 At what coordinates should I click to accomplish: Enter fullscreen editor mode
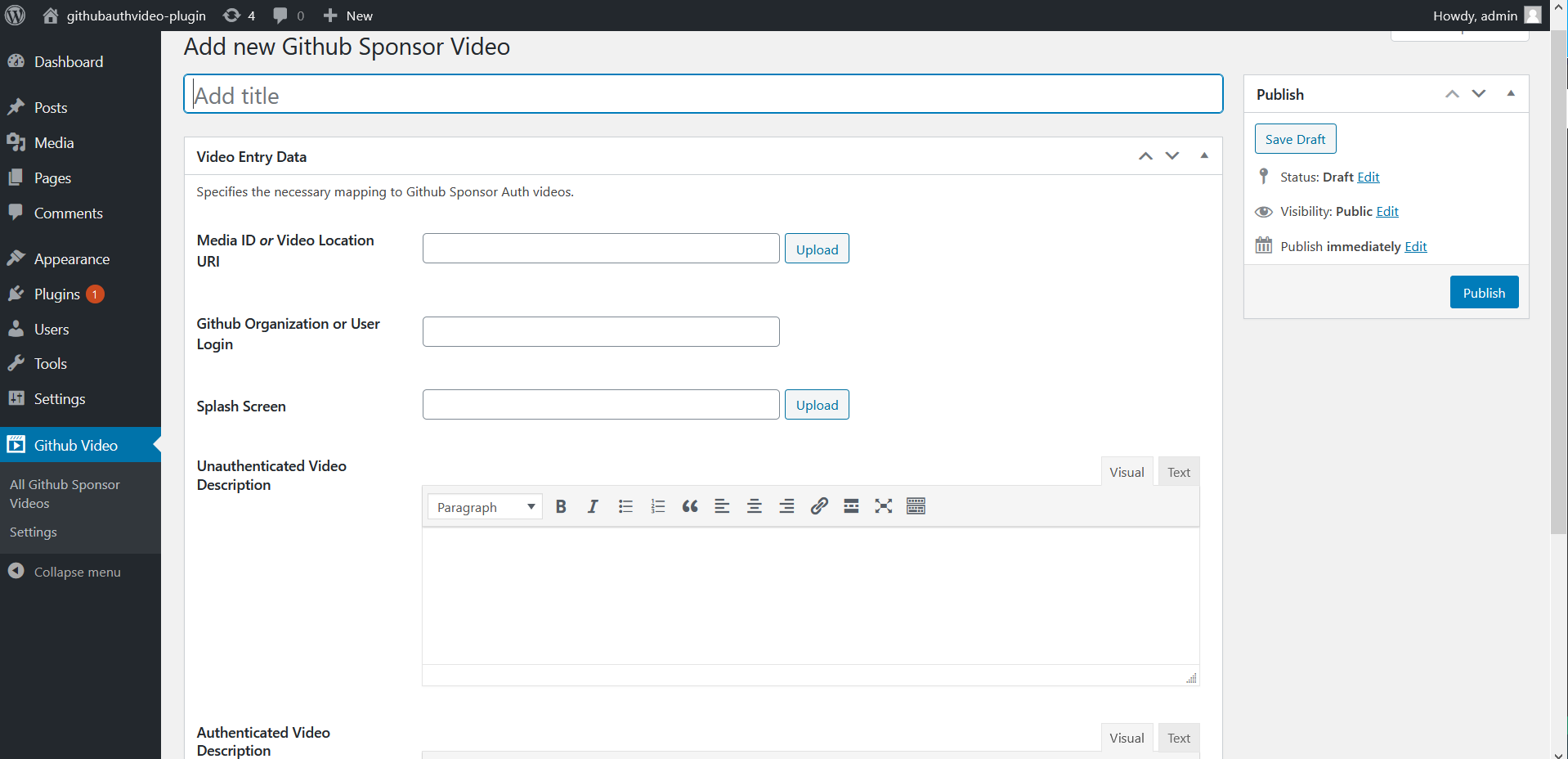click(884, 506)
